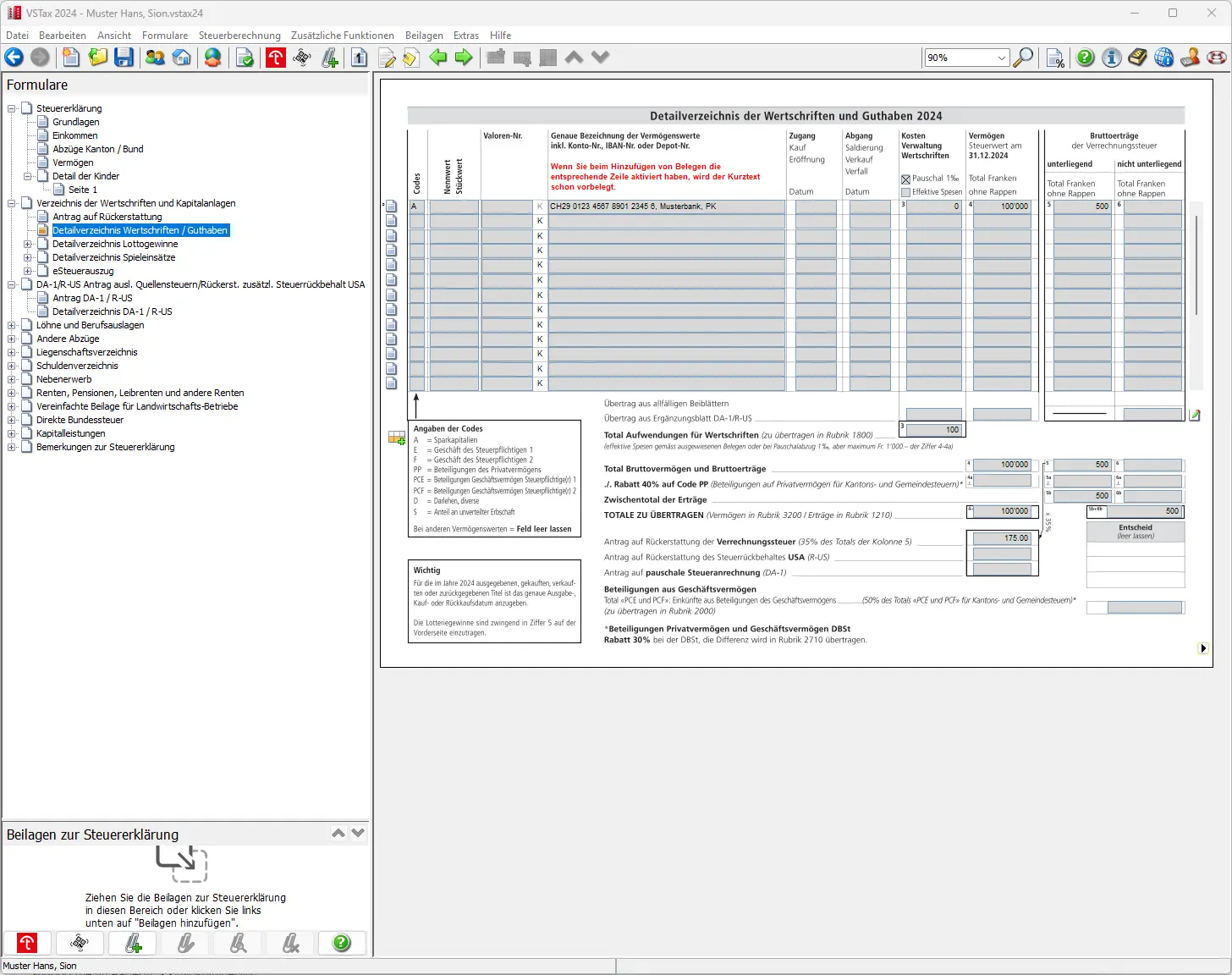Open the 'Steuerberechnung' menu
This screenshot has width=1232, height=975.
point(239,36)
